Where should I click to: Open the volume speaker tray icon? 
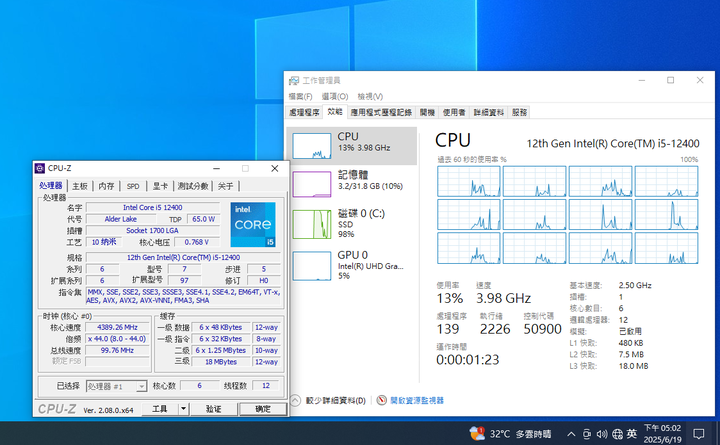[602, 434]
